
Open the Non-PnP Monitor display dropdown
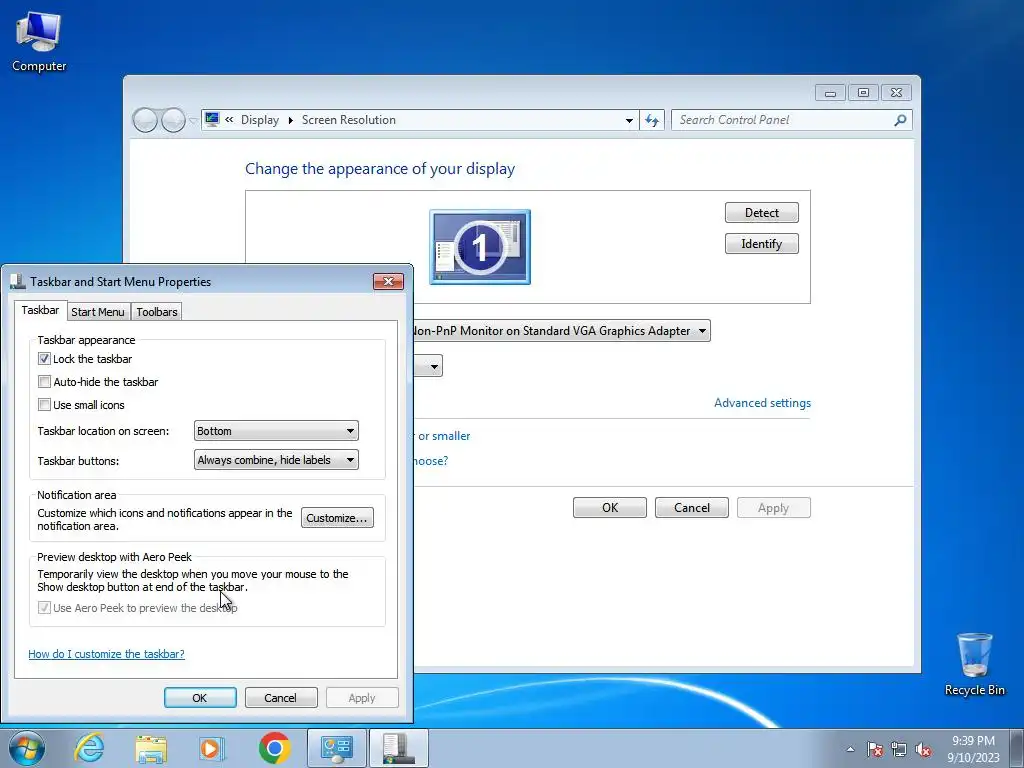(562, 330)
